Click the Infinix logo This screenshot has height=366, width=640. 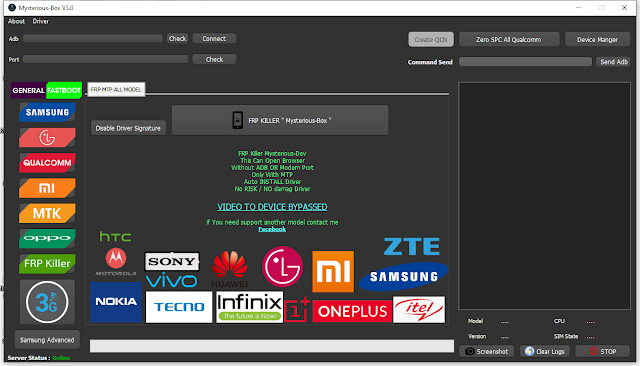[x=249, y=307]
